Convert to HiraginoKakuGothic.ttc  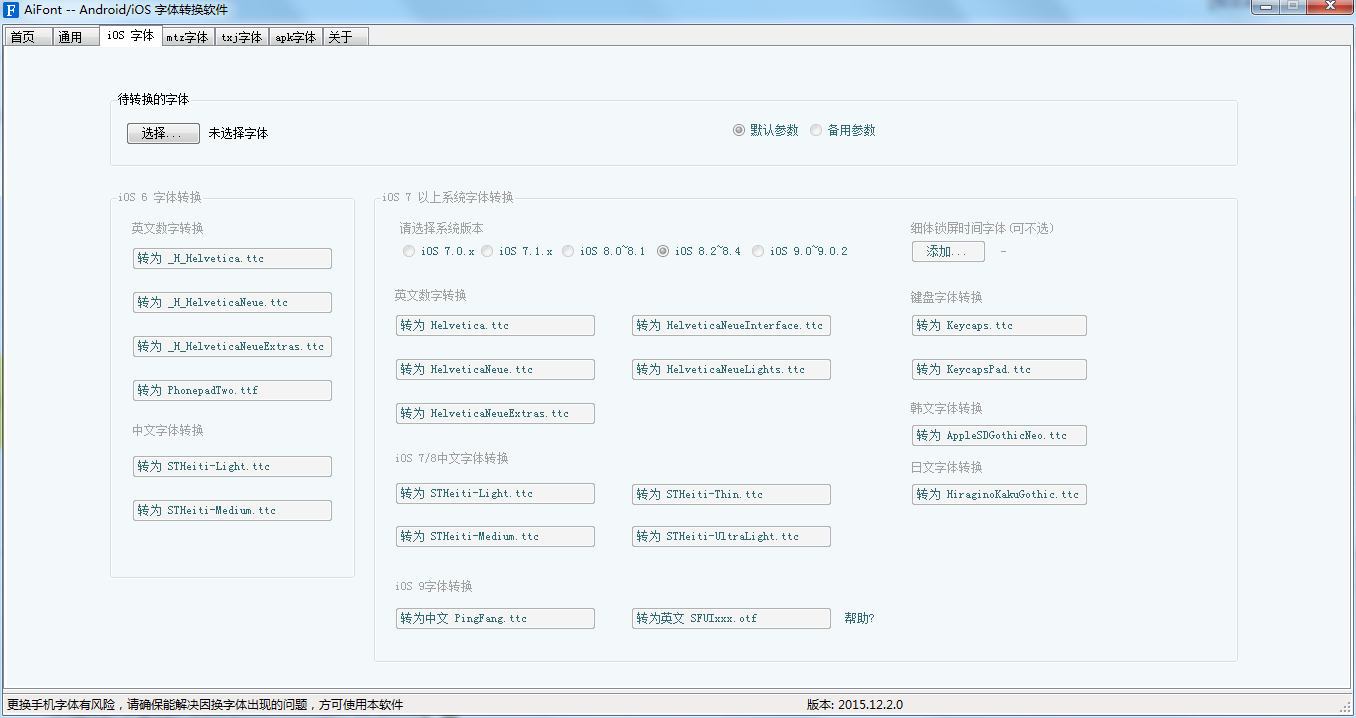point(998,494)
